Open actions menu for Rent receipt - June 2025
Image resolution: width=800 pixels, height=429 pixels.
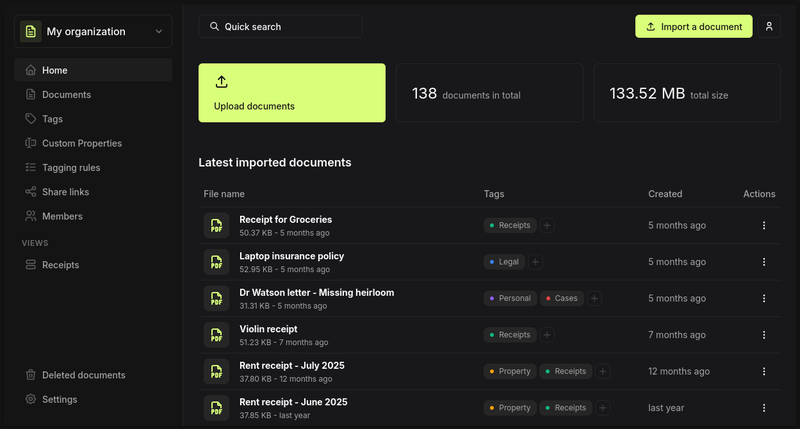[x=764, y=408]
